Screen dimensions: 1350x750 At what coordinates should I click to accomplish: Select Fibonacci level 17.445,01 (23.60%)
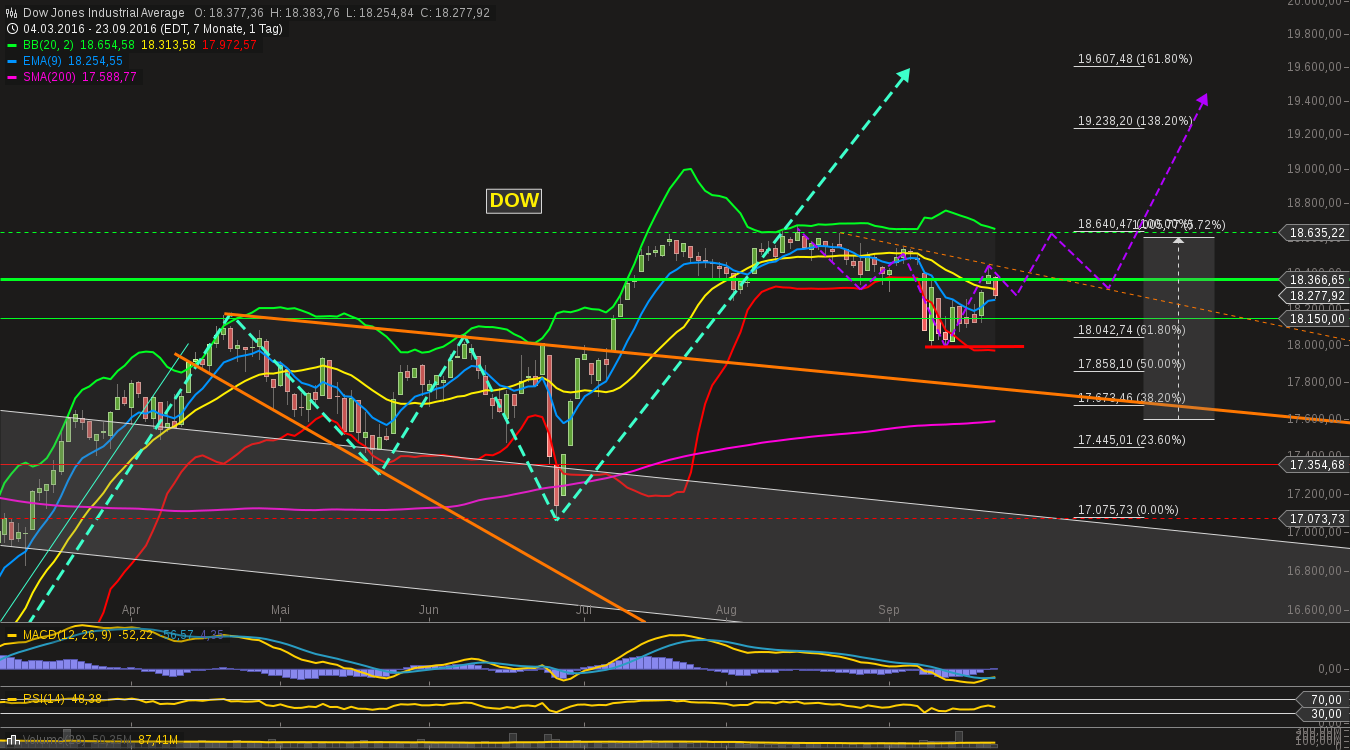1131,440
